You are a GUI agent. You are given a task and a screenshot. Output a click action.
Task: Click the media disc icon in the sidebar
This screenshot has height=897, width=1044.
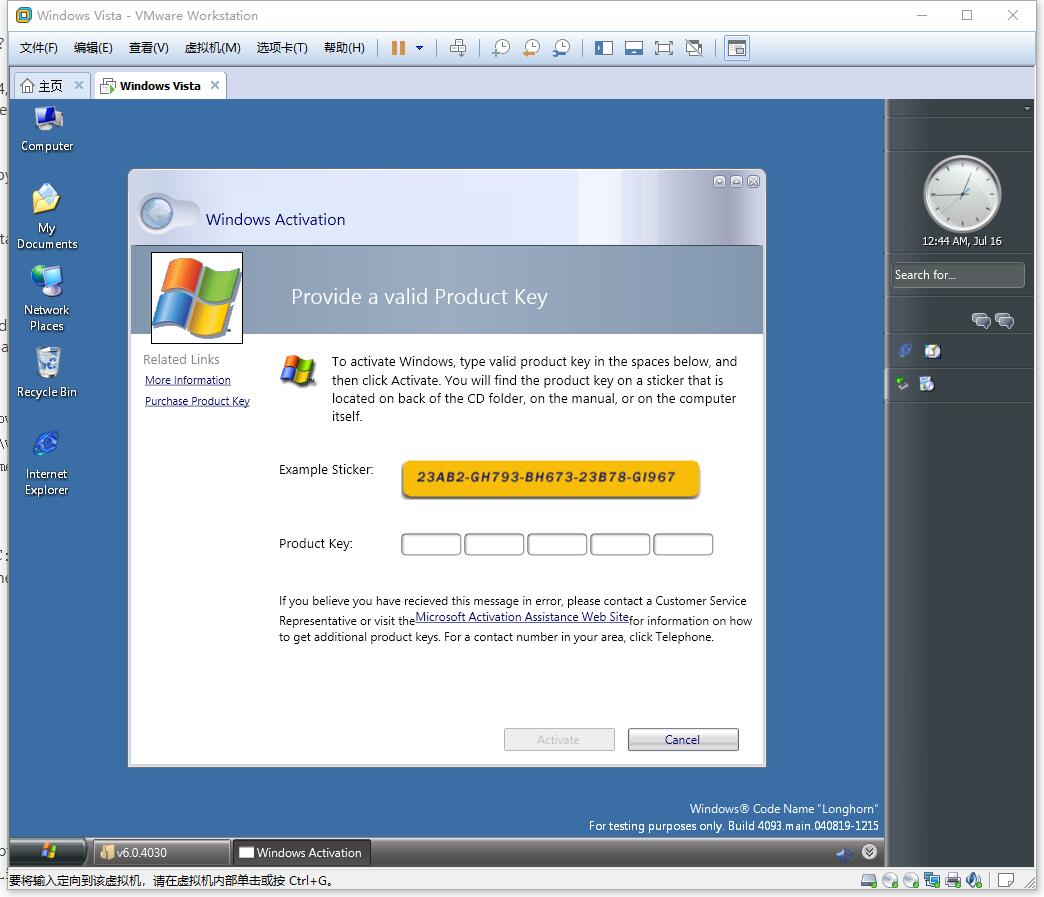click(932, 351)
